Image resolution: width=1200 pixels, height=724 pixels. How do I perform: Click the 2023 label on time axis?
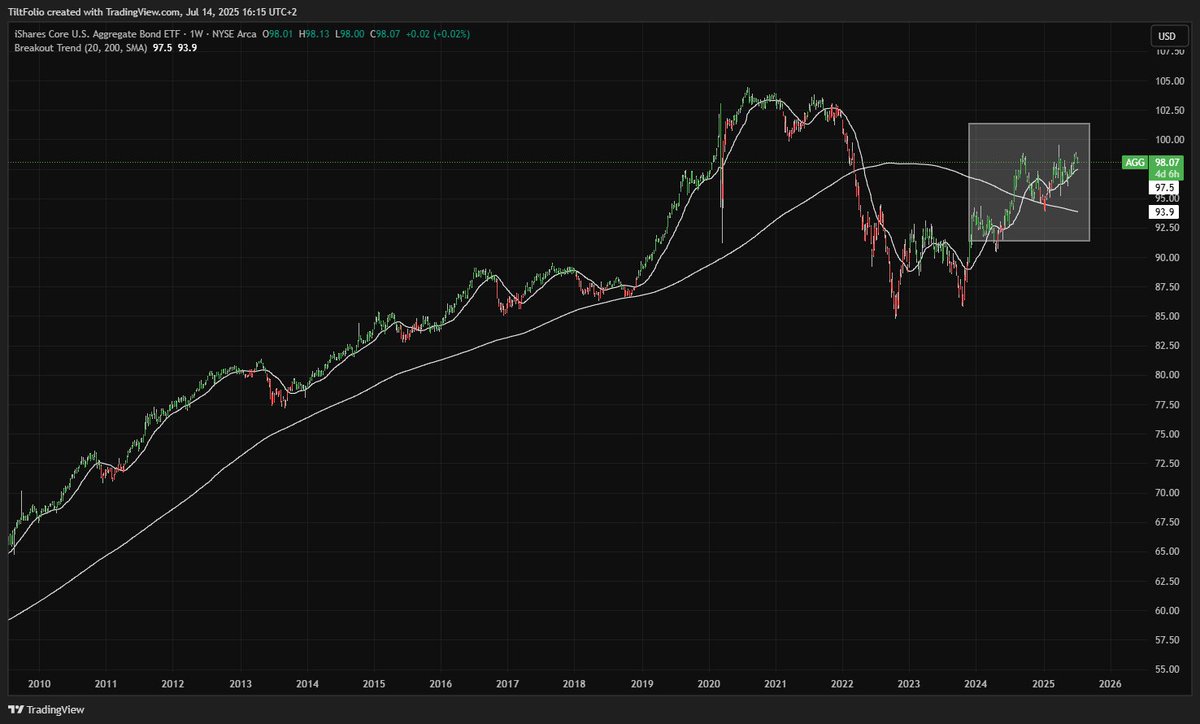pyautogui.click(x=909, y=685)
